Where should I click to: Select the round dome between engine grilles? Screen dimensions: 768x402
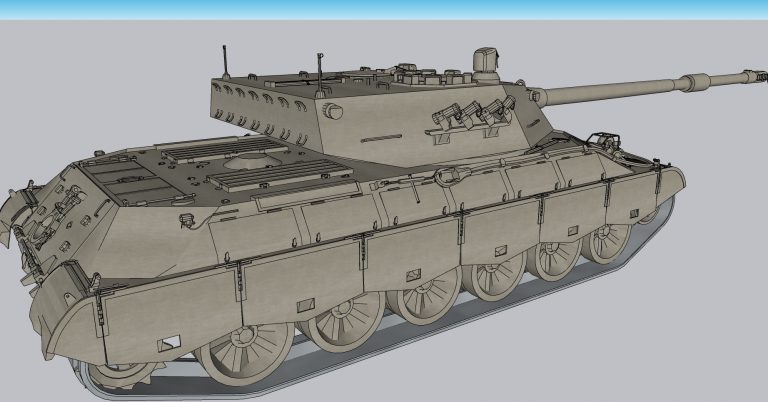tap(252, 161)
